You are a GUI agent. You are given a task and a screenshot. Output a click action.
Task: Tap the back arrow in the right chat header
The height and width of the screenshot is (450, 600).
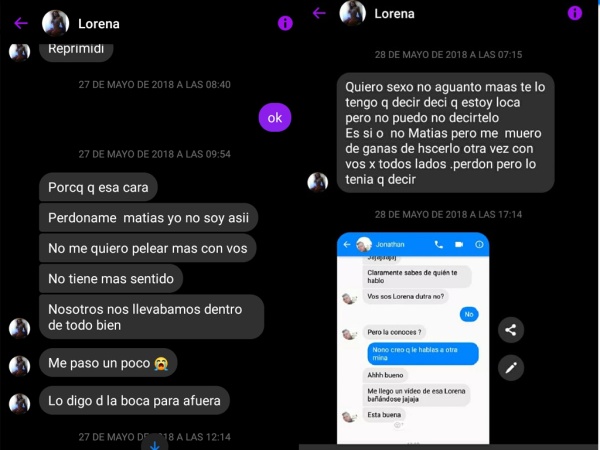pos(319,13)
